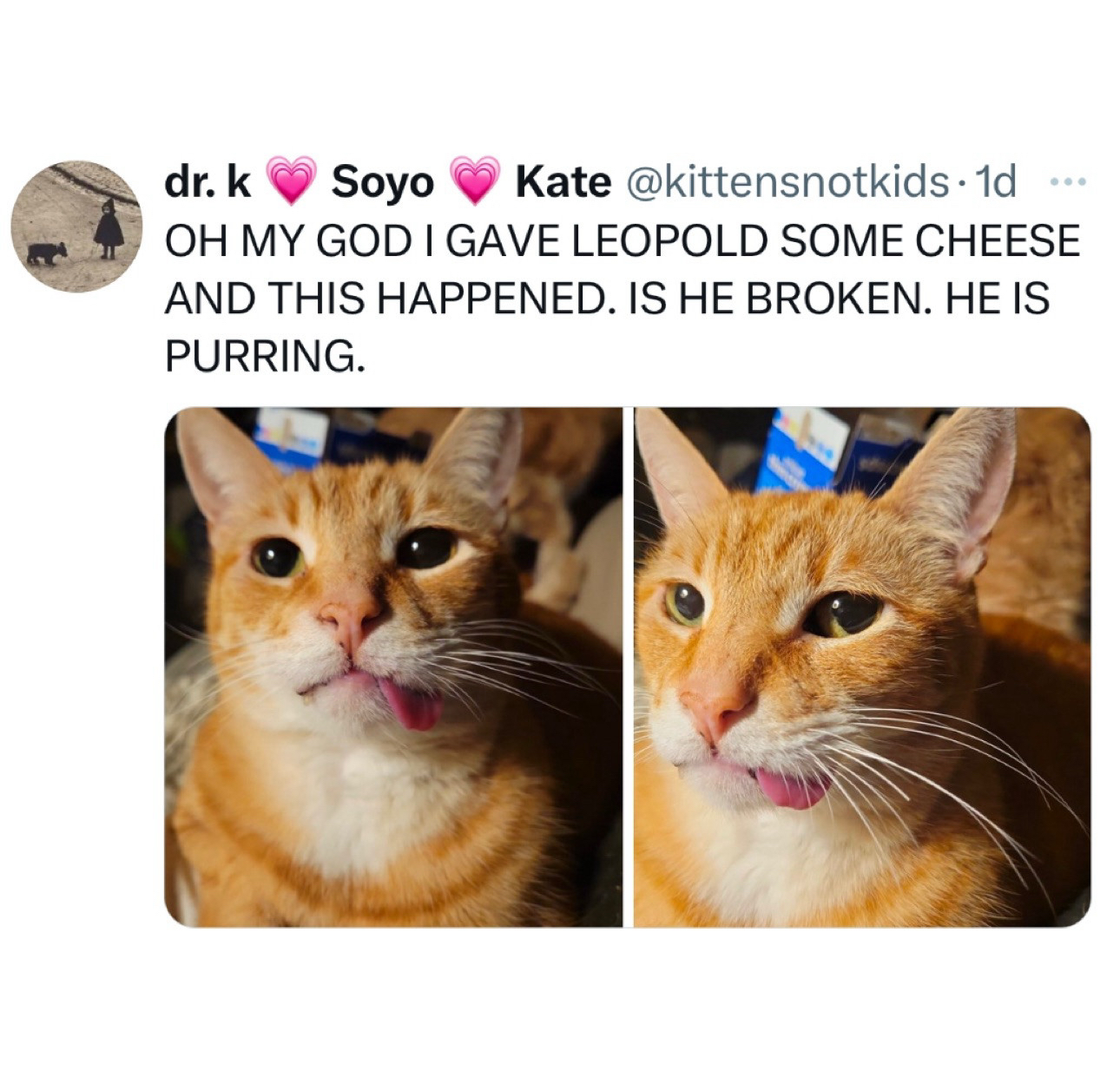Click the "1d" tweet timestamp

[996, 182]
